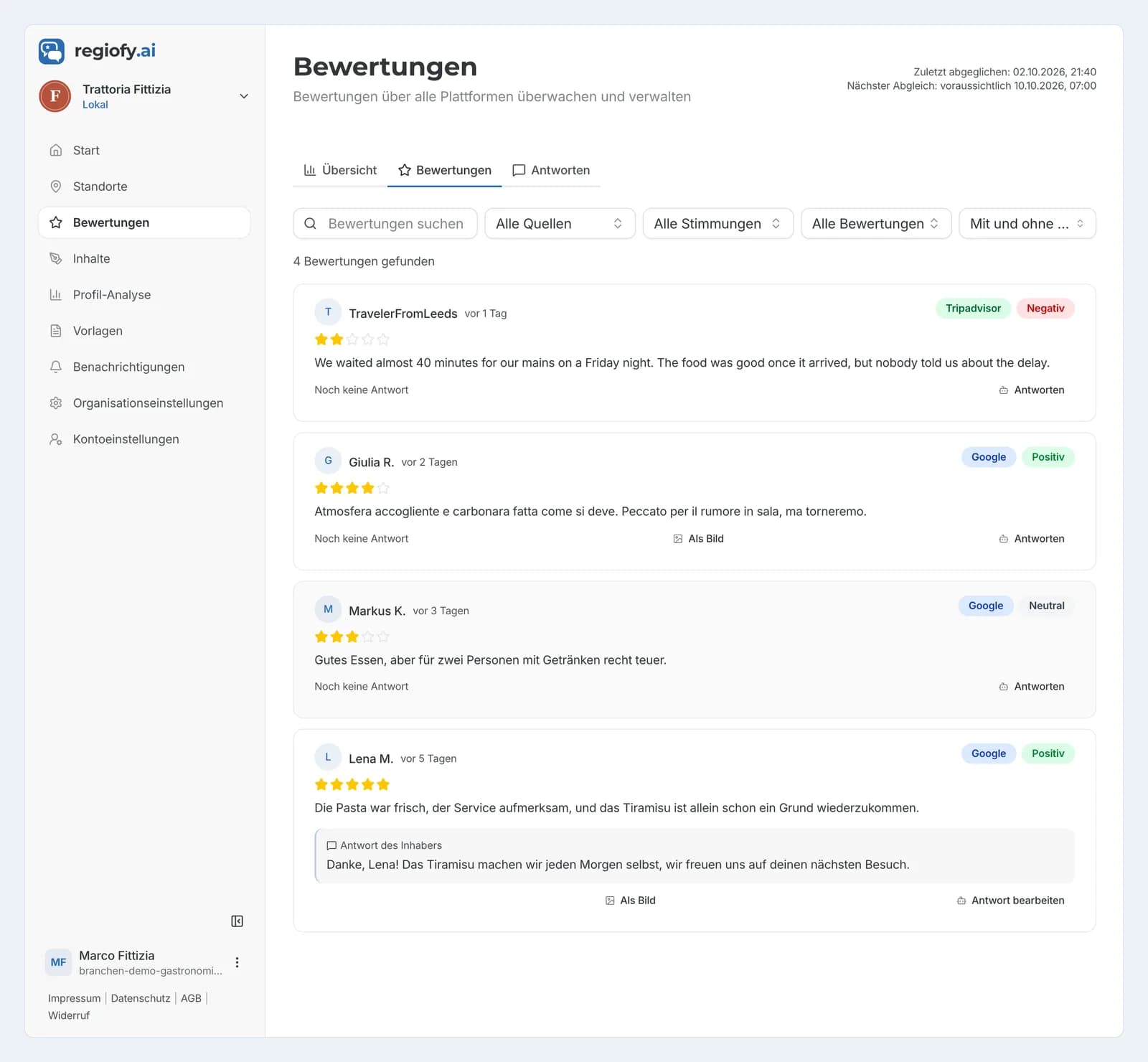The width and height of the screenshot is (1148, 1062).
Task: Click the G avatar of Giulia R.
Action: [x=328, y=461]
